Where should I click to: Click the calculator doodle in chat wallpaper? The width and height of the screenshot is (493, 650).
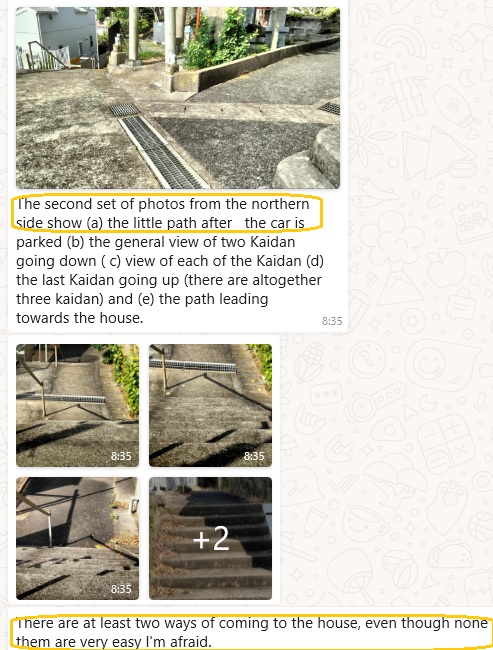pyautogui.click(x=446, y=446)
